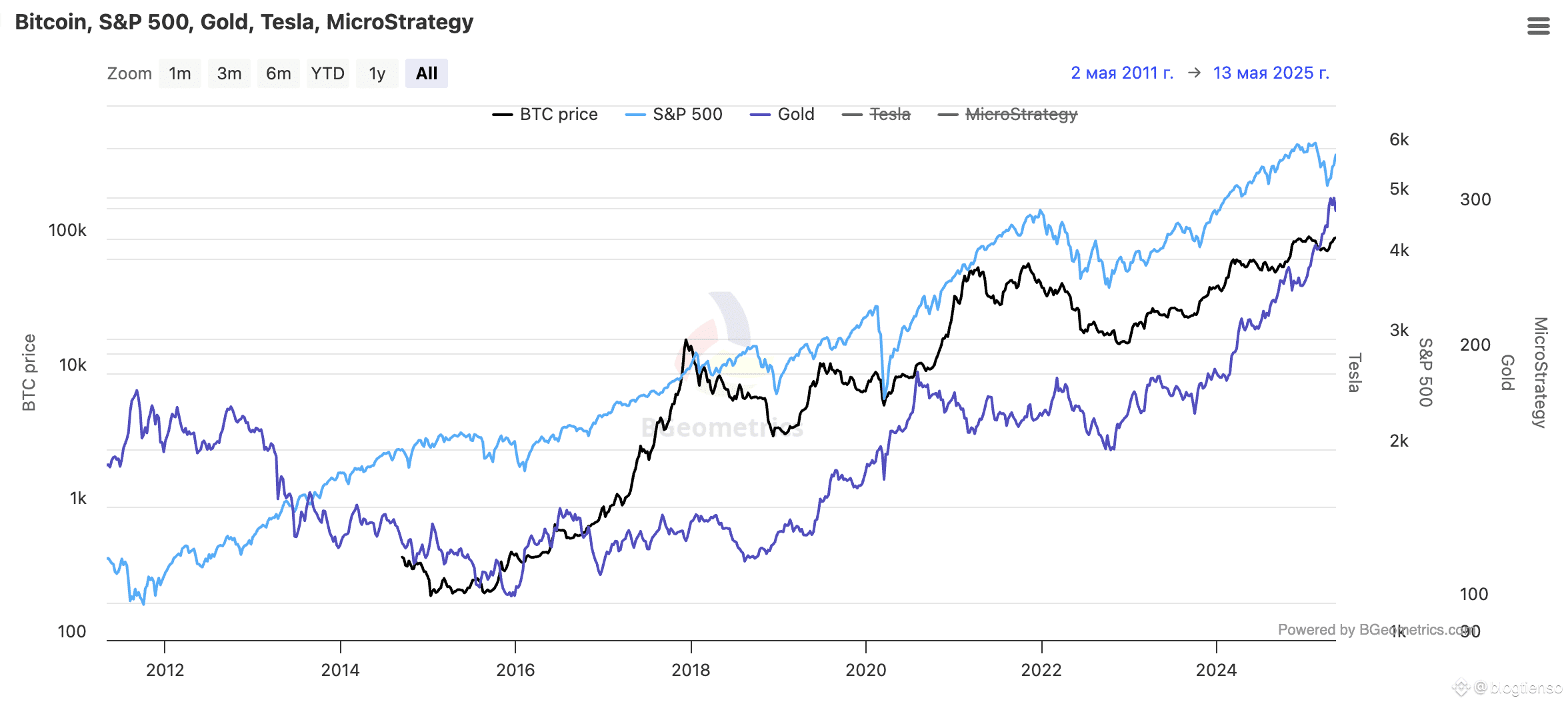This screenshot has width=1568, height=704.
Task: Click the arrow between the date fields
Action: [x=1195, y=73]
